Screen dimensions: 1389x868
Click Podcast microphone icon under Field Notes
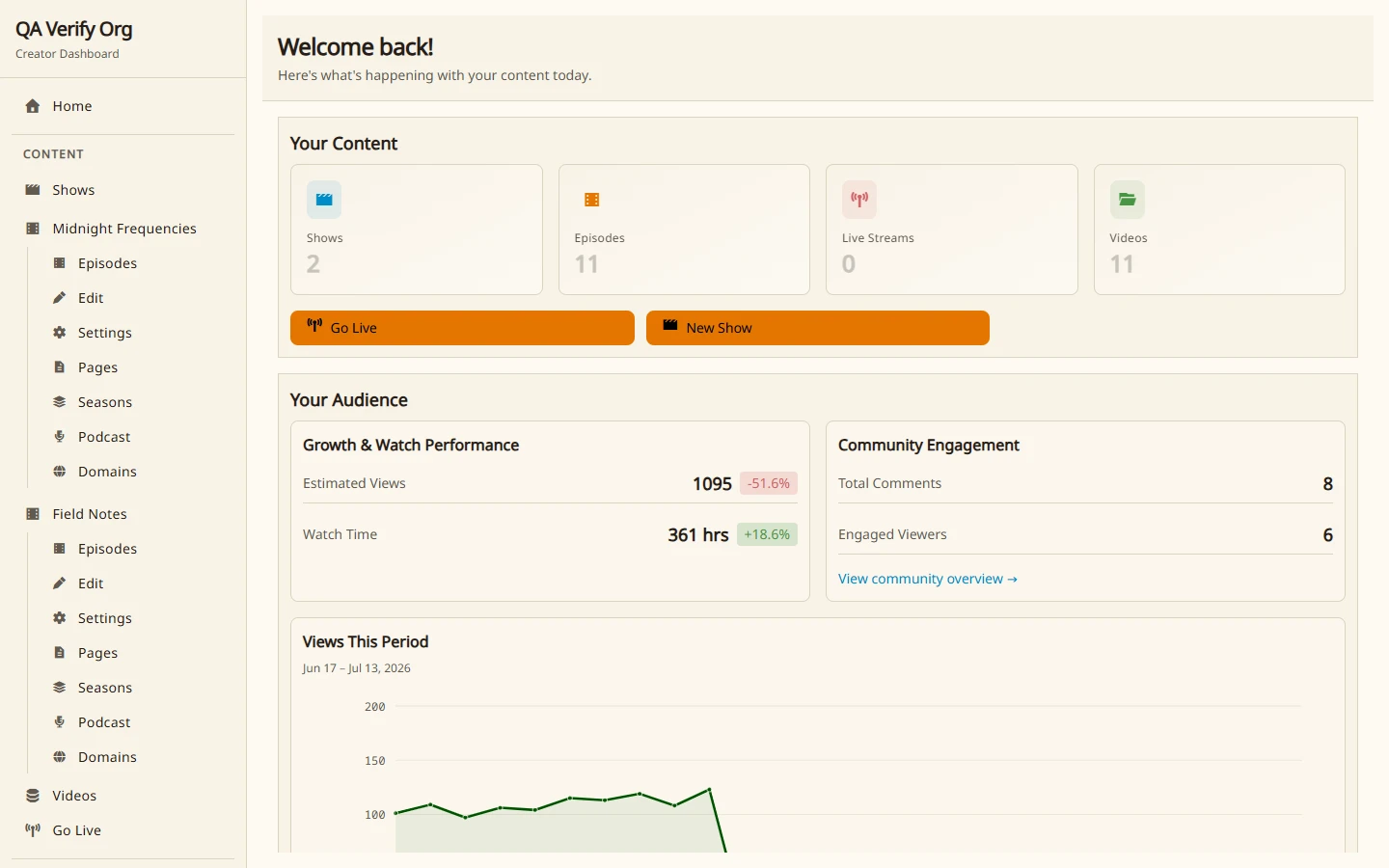point(60,722)
